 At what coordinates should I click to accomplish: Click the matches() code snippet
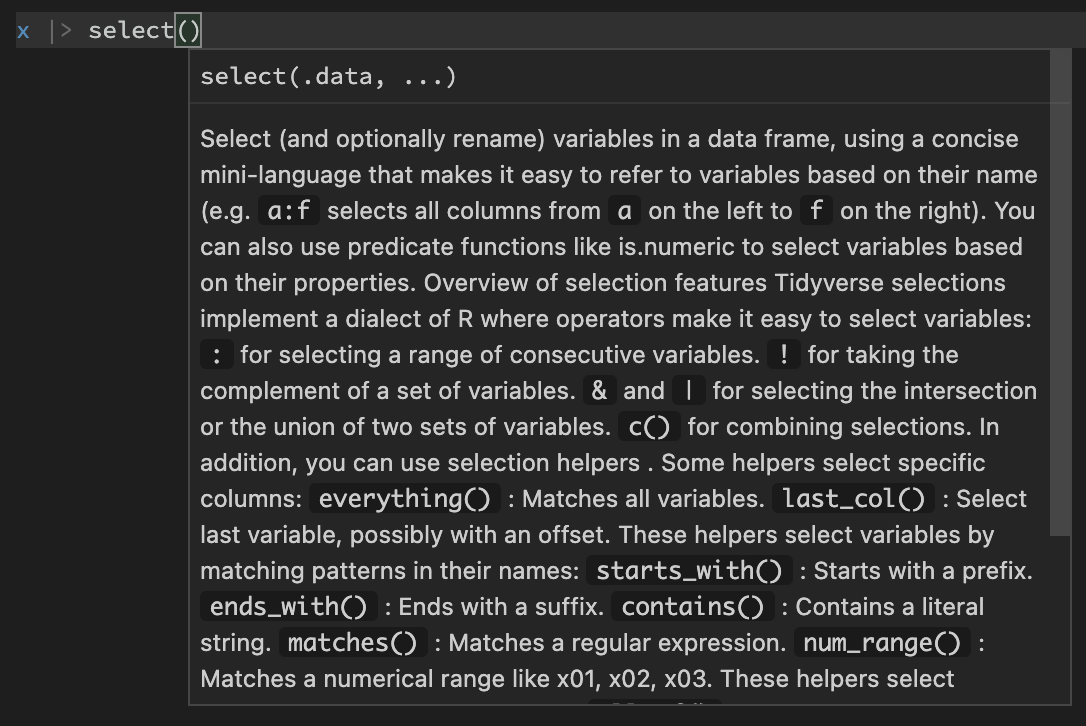click(352, 643)
